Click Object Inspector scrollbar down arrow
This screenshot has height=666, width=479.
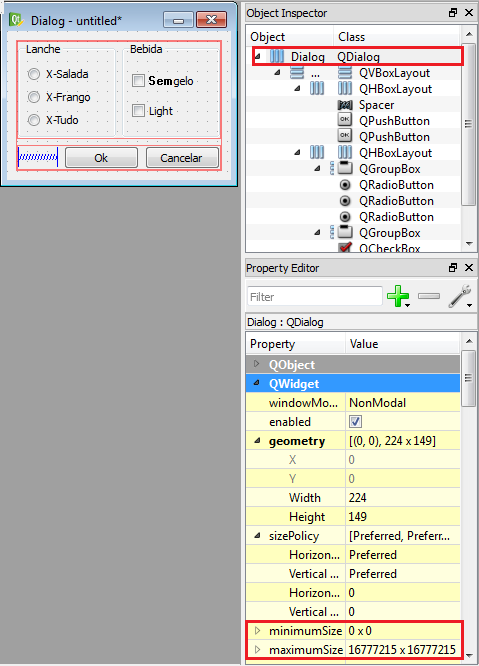[x=469, y=244]
